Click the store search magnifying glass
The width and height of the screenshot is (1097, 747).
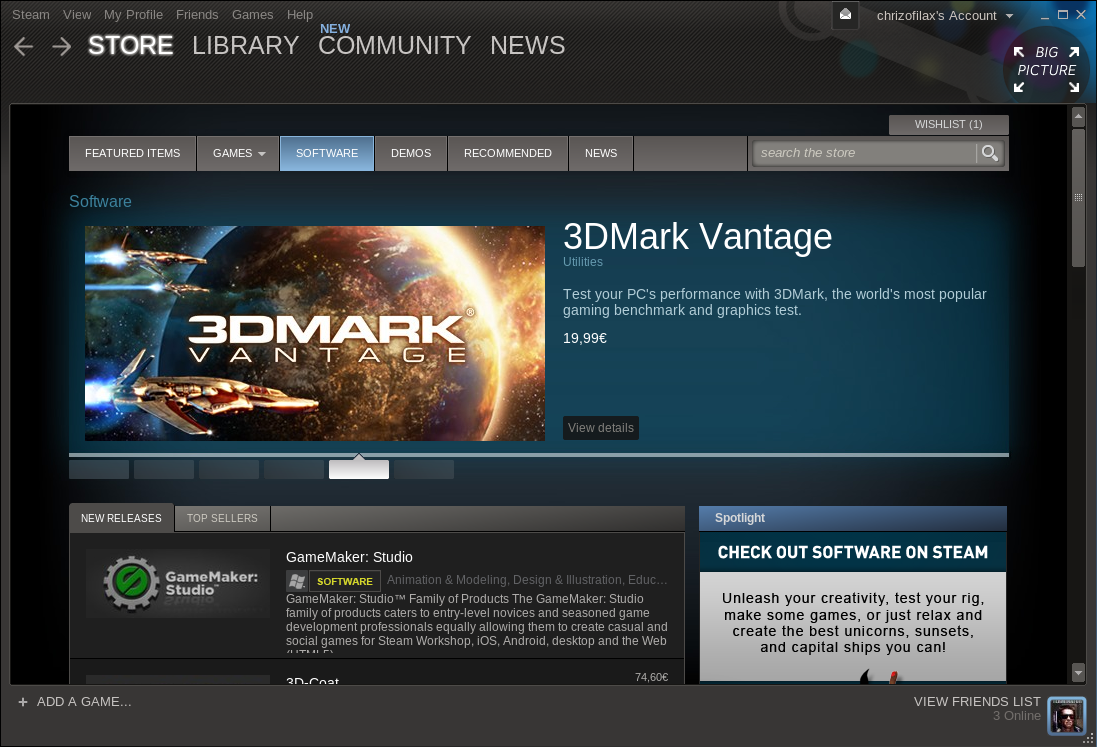(x=990, y=153)
